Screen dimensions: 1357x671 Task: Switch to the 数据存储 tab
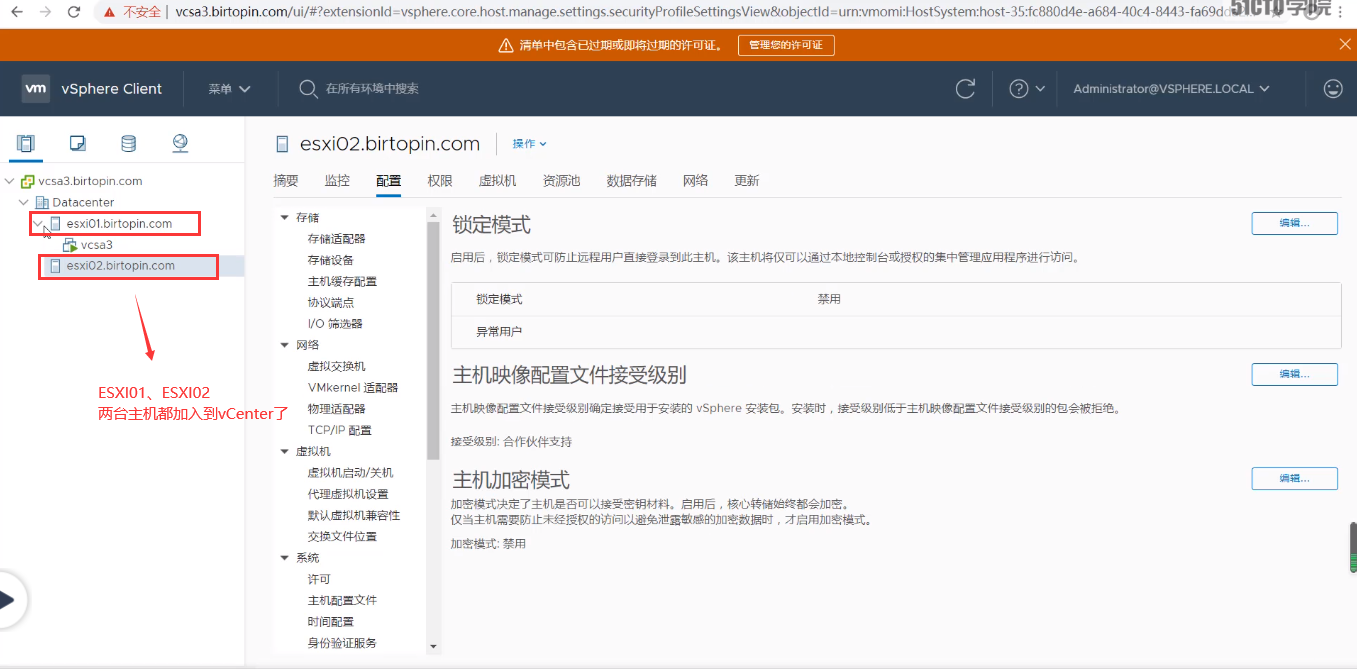[632, 181]
